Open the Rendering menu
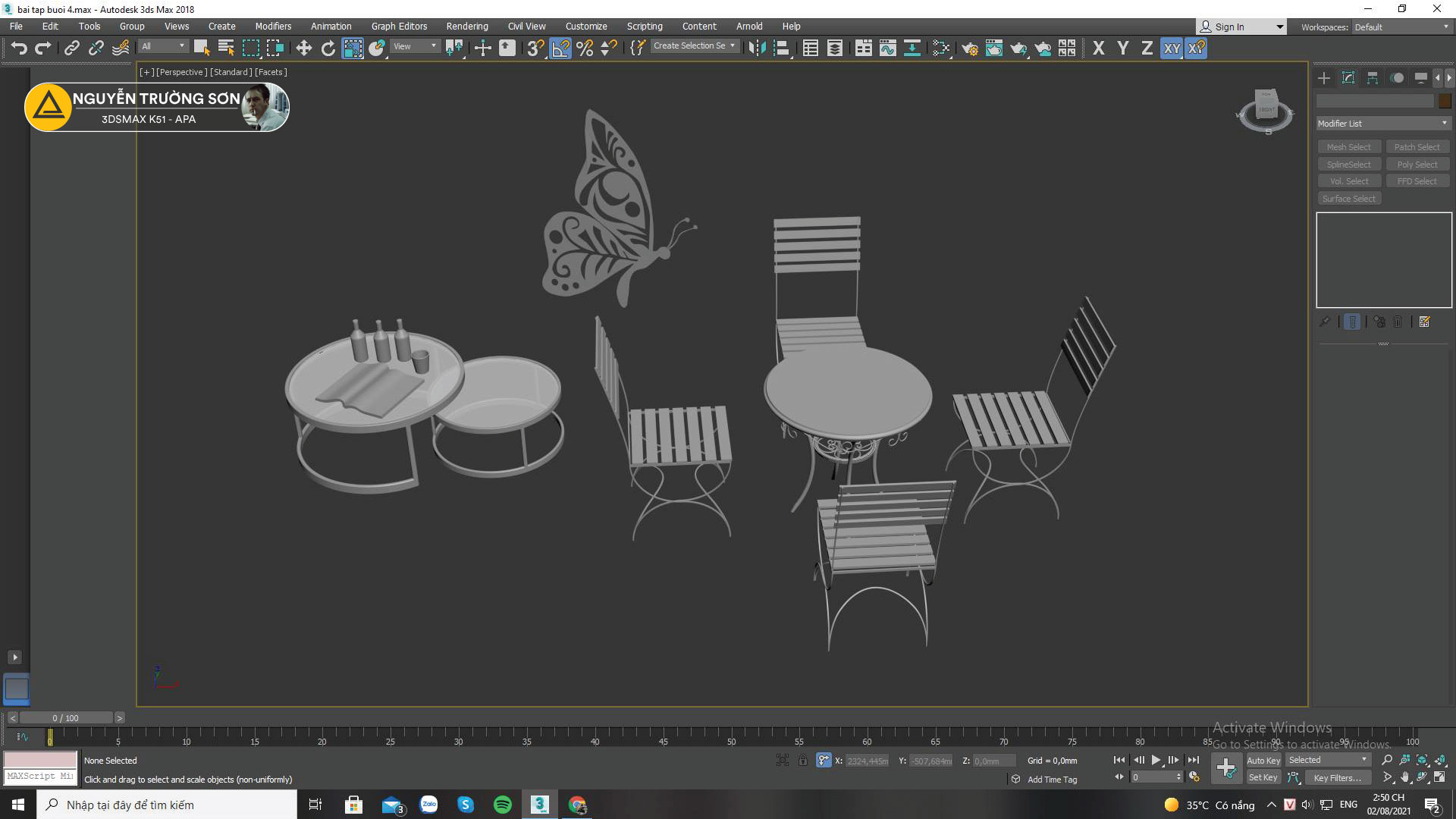The height and width of the screenshot is (819, 1456). pyautogui.click(x=466, y=27)
